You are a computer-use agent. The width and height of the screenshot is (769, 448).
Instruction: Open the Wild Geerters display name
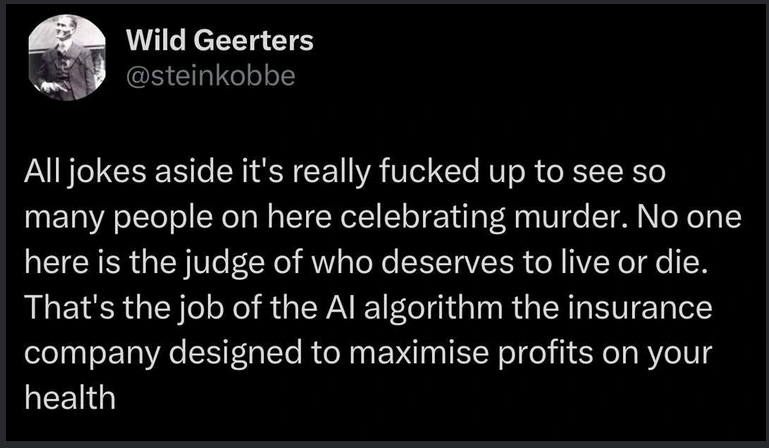221,41
